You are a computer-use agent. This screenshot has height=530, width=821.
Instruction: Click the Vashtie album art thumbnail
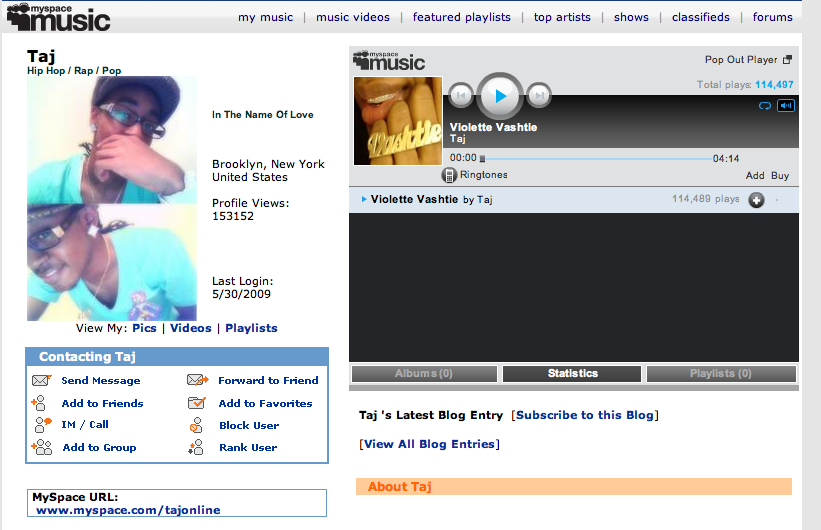click(x=398, y=121)
